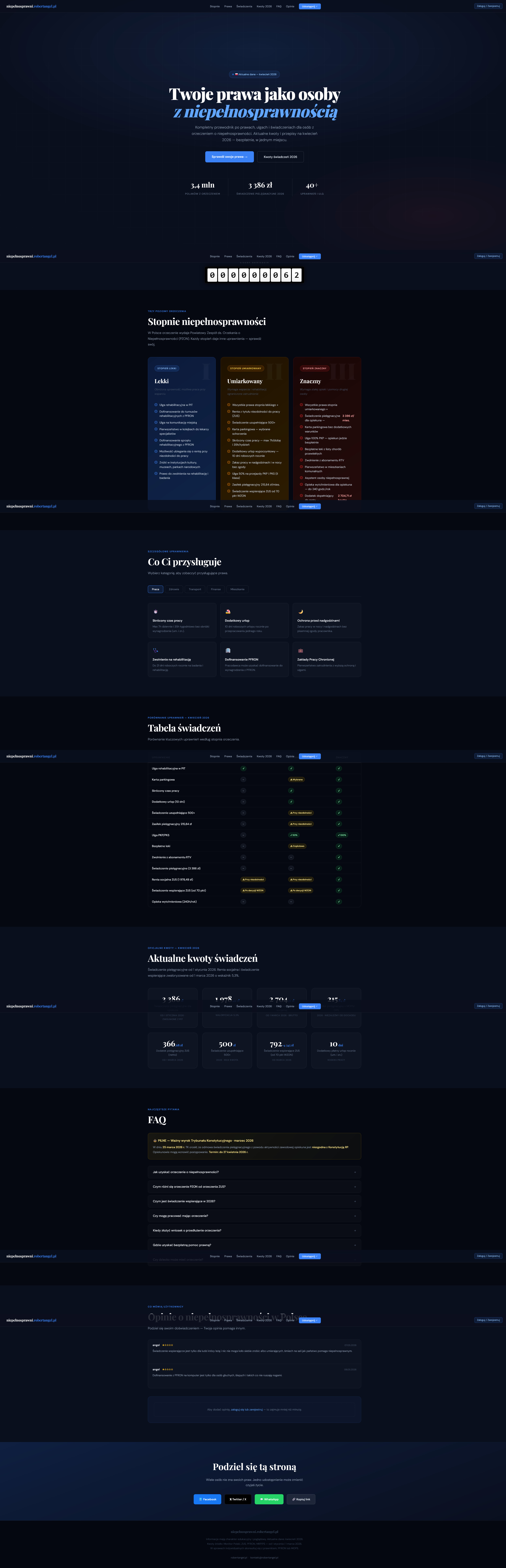Click the STOPIEŃ ZNACZNY badge
The width and height of the screenshot is (506, 1568).
(x=315, y=368)
